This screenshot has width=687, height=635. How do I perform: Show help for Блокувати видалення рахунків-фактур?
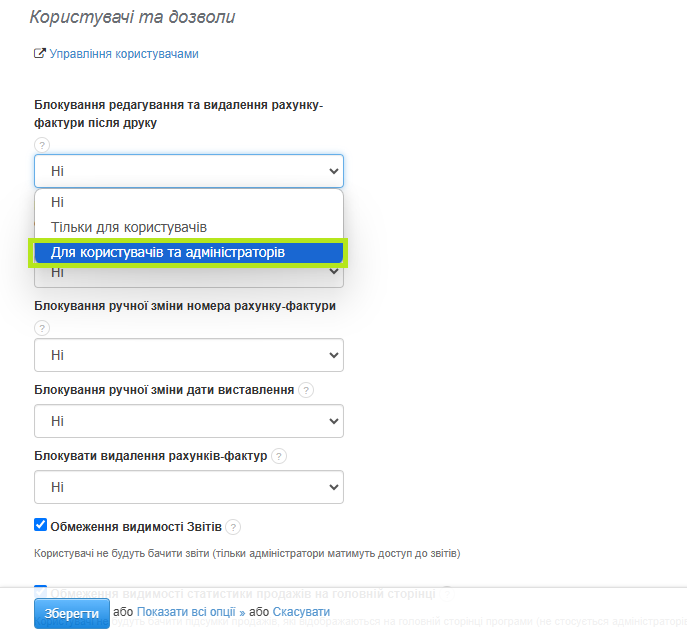(279, 456)
